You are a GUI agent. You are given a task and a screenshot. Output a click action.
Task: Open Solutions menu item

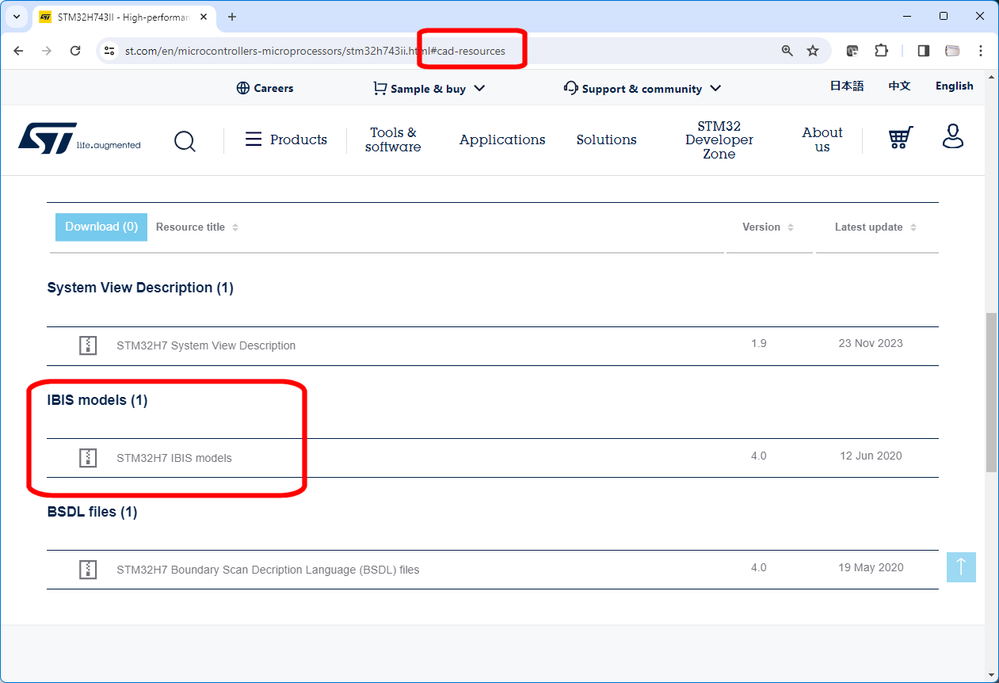coord(606,140)
